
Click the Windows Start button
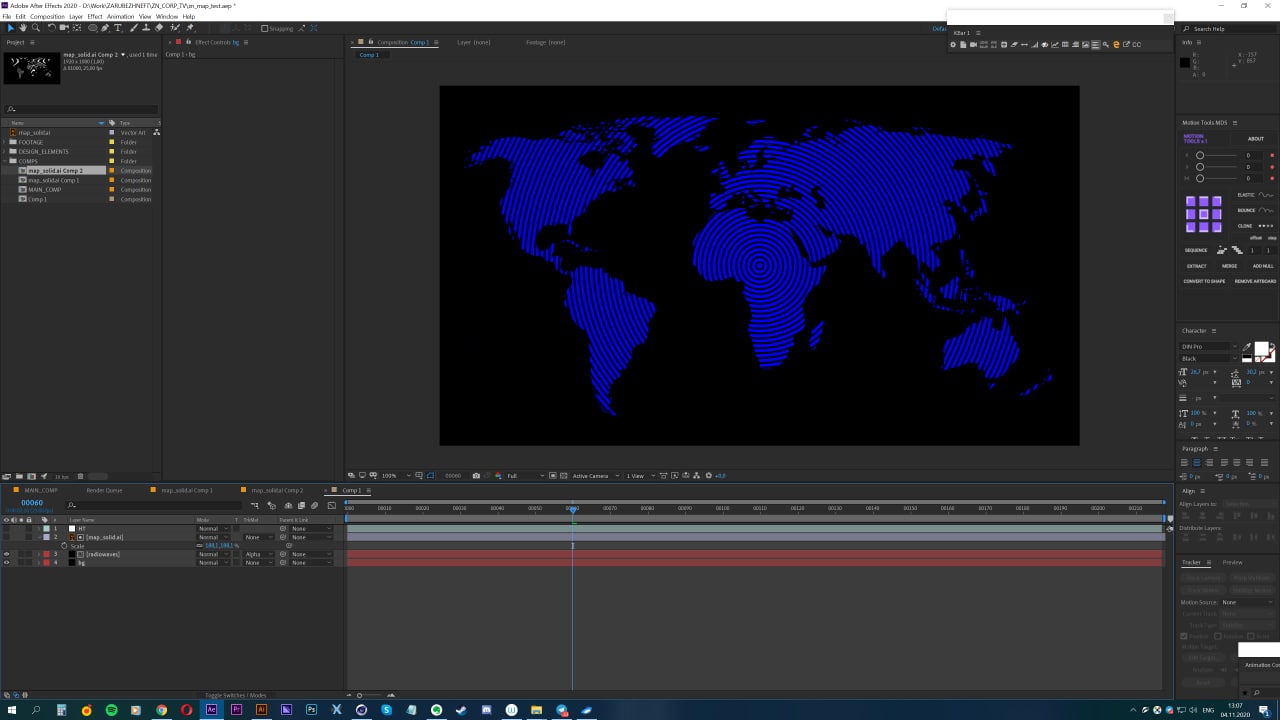pos(12,710)
